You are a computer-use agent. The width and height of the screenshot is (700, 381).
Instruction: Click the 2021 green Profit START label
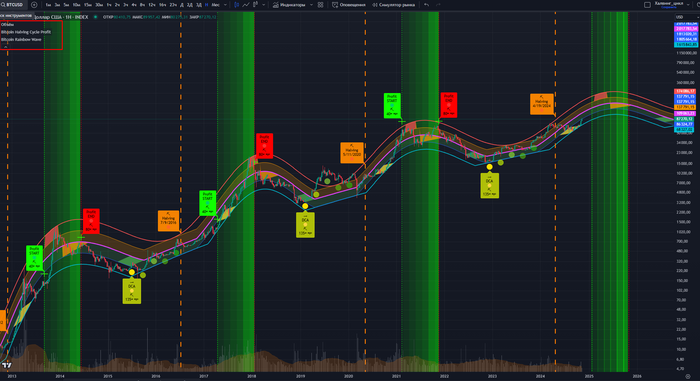click(x=392, y=105)
